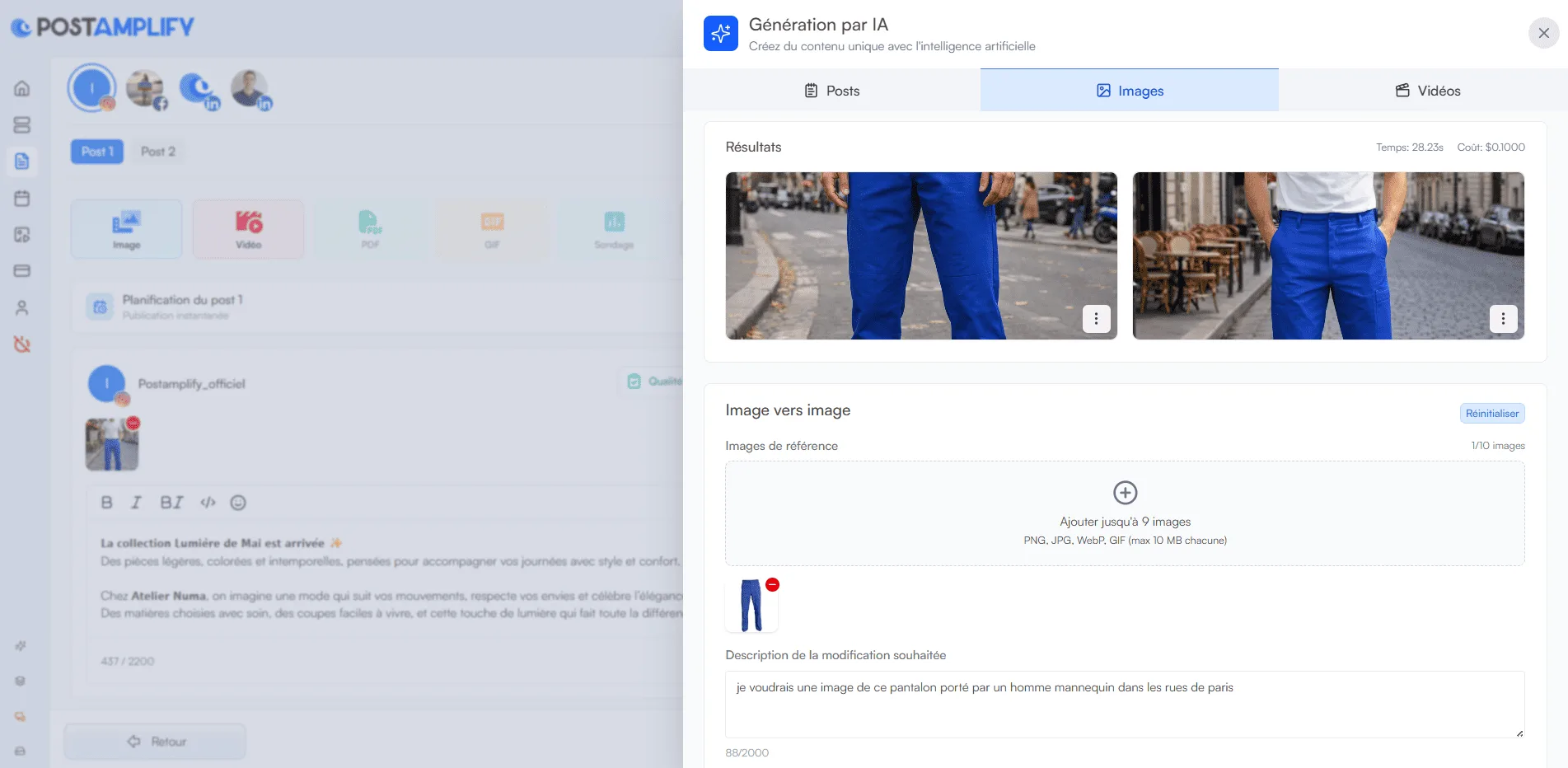Screen dimensions: 1568x768
Task: Click the code formatting icon in editor
Action: pos(208,503)
